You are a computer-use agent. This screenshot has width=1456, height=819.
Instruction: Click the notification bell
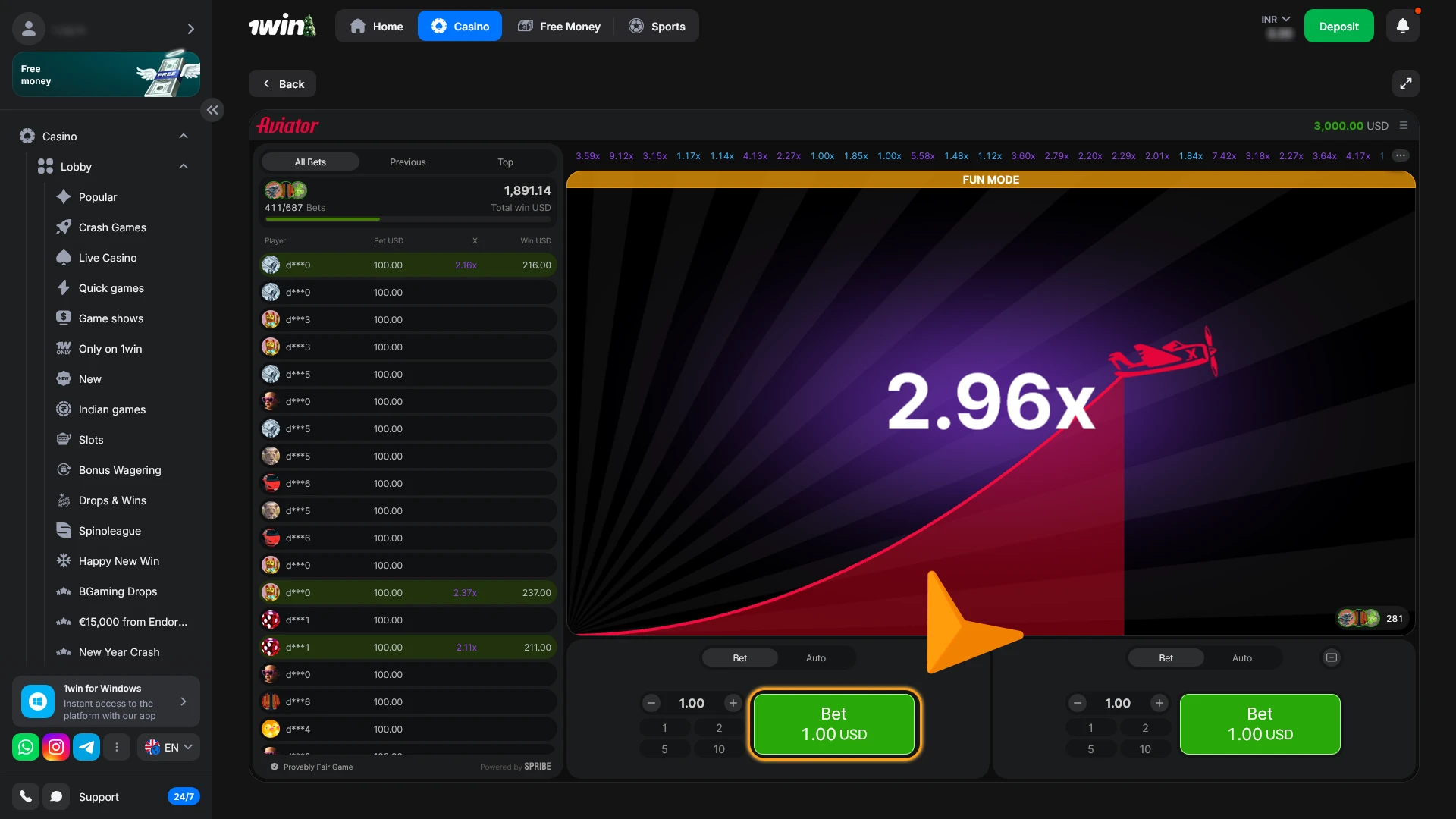(1402, 25)
